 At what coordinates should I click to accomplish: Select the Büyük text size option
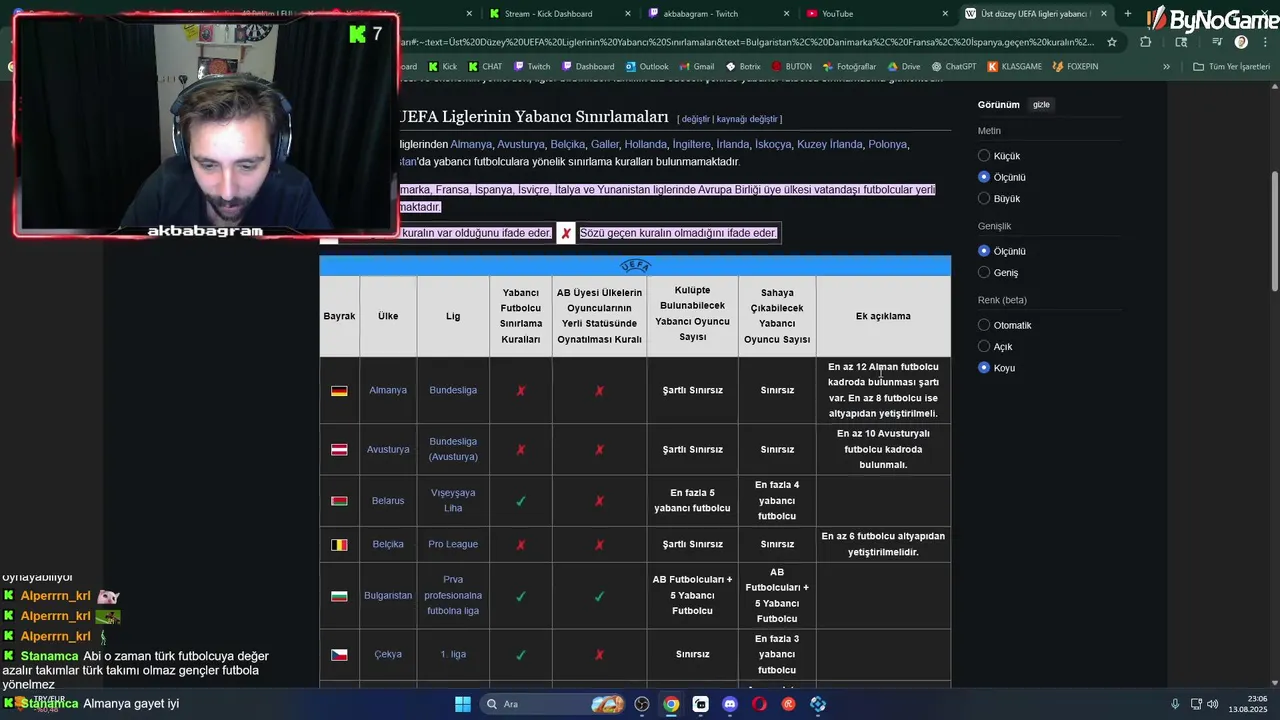[984, 198]
